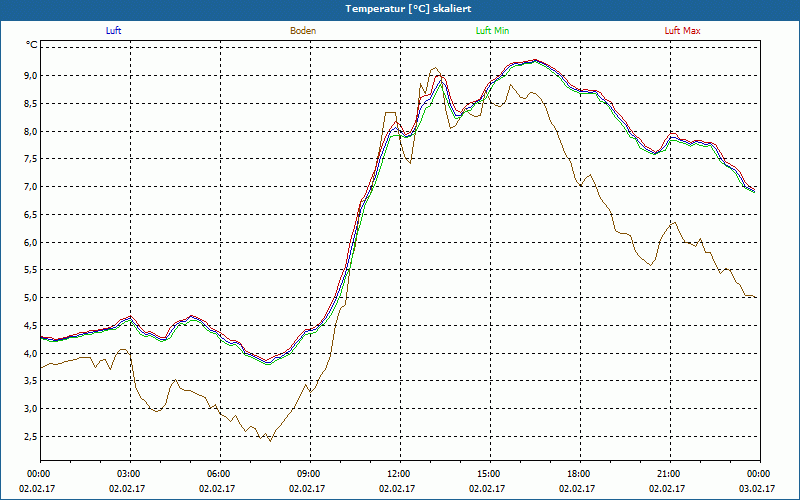Click the 'Luft' legend label

click(x=113, y=31)
